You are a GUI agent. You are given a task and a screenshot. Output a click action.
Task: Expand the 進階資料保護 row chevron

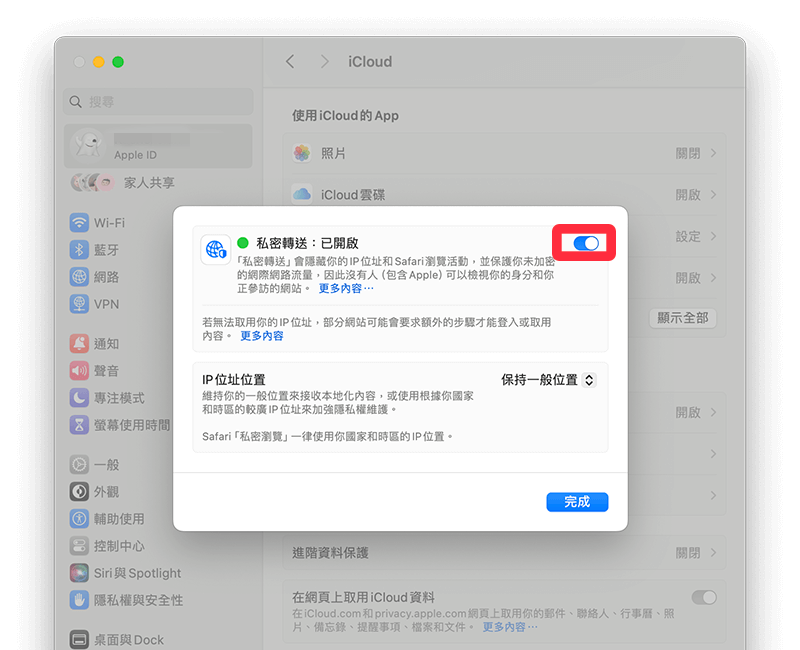(713, 553)
